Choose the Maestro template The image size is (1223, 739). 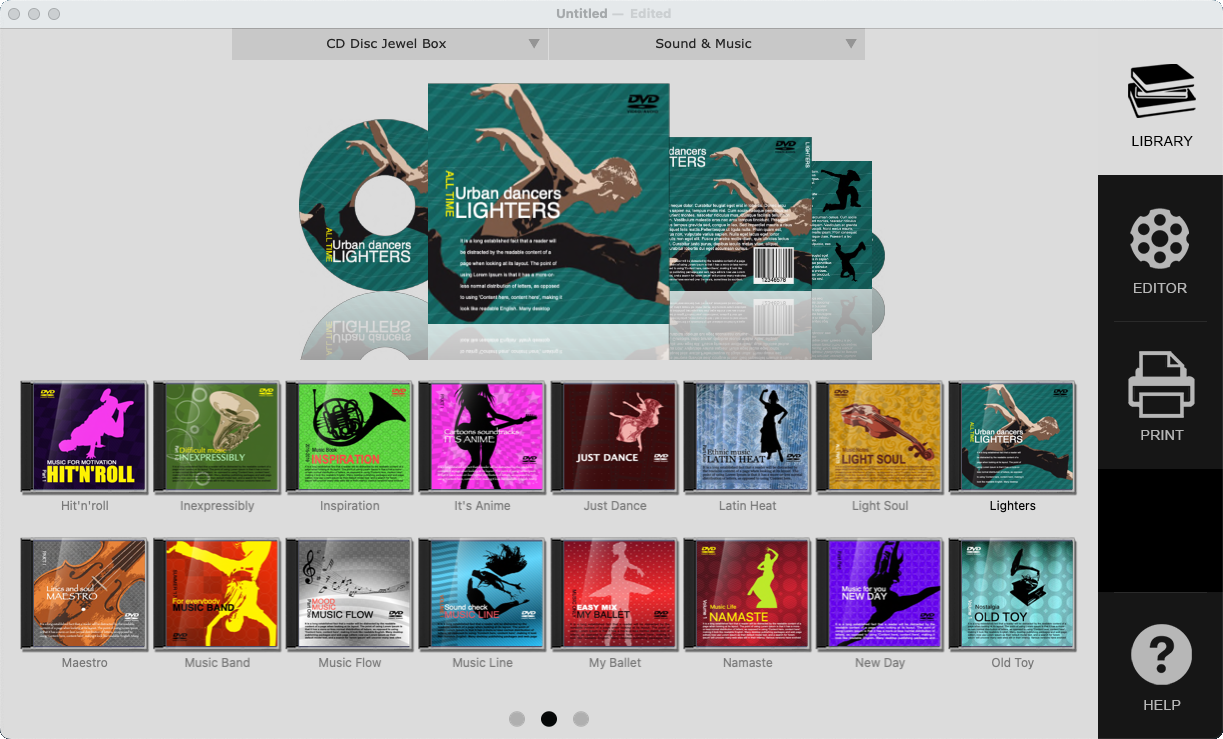pyautogui.click(x=84, y=593)
